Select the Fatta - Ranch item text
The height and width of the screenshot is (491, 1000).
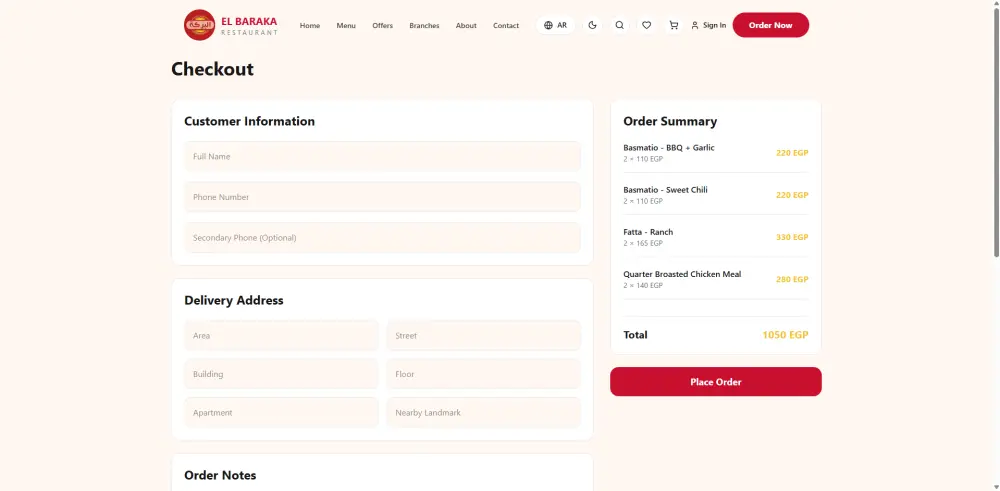648,232
